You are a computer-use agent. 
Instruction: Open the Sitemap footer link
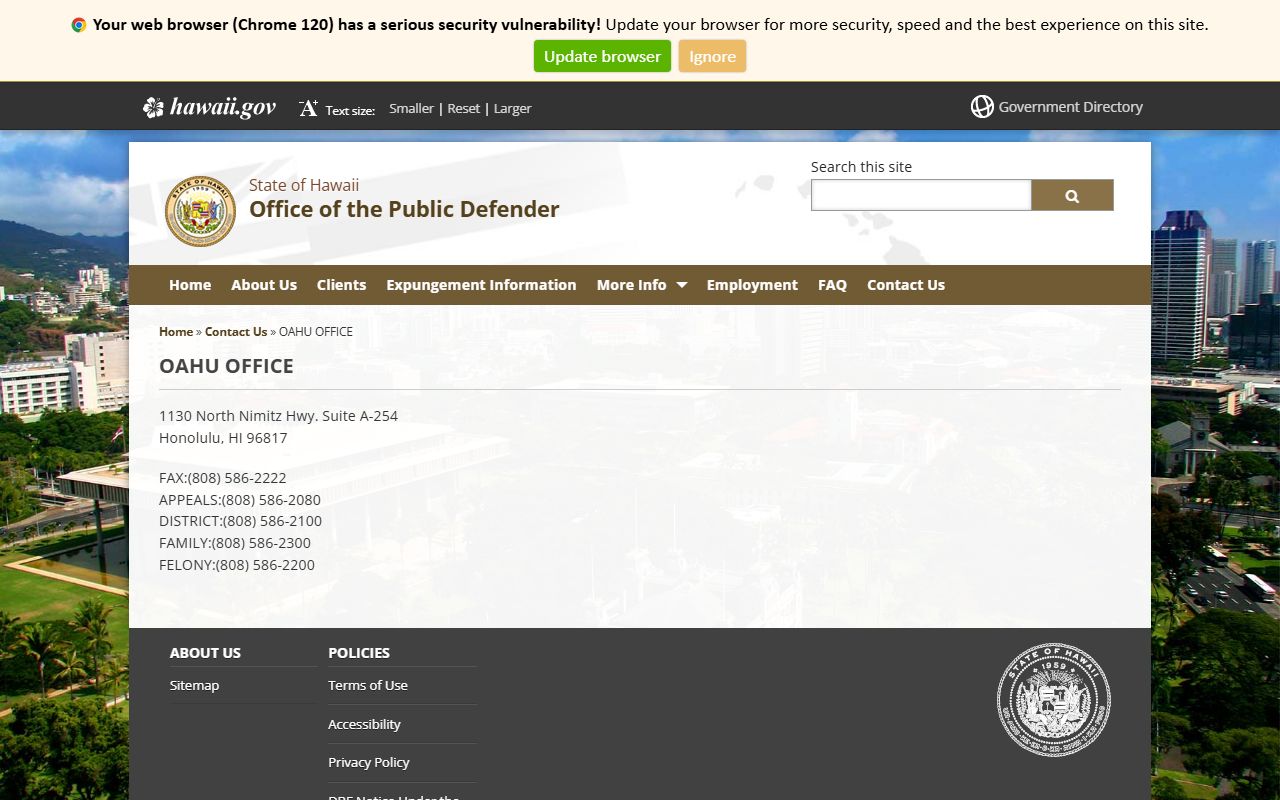[x=194, y=685]
